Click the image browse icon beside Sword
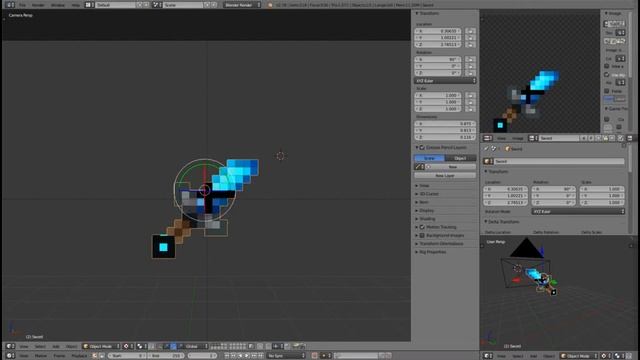This screenshot has height=360, width=640. (533, 138)
